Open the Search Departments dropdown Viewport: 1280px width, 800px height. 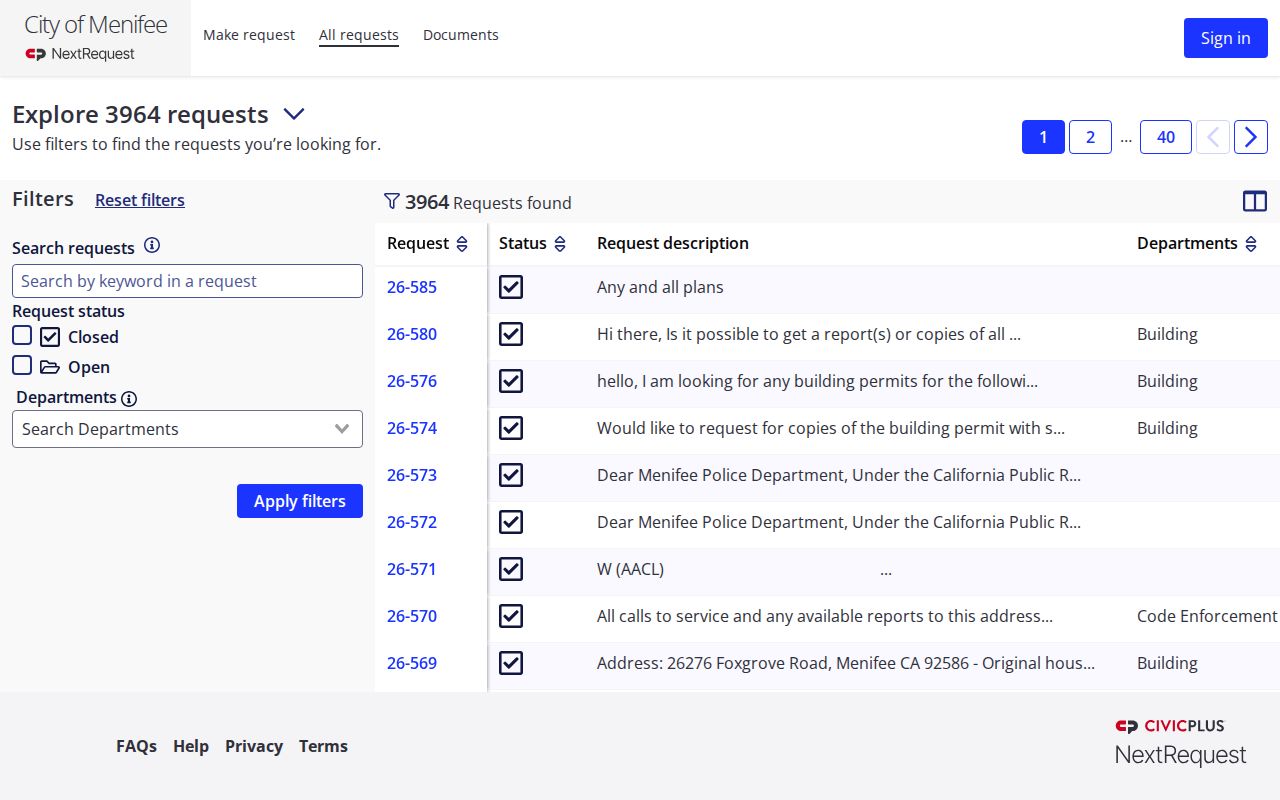[x=187, y=429]
